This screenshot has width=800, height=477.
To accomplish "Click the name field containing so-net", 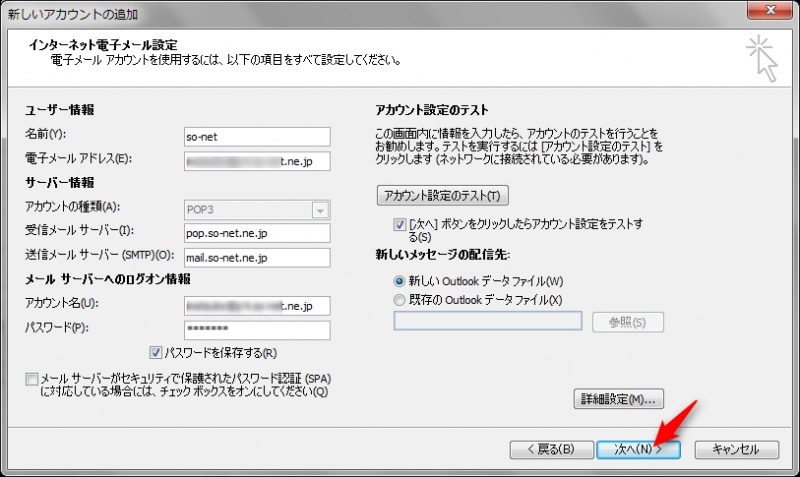I will pyautogui.click(x=257, y=137).
